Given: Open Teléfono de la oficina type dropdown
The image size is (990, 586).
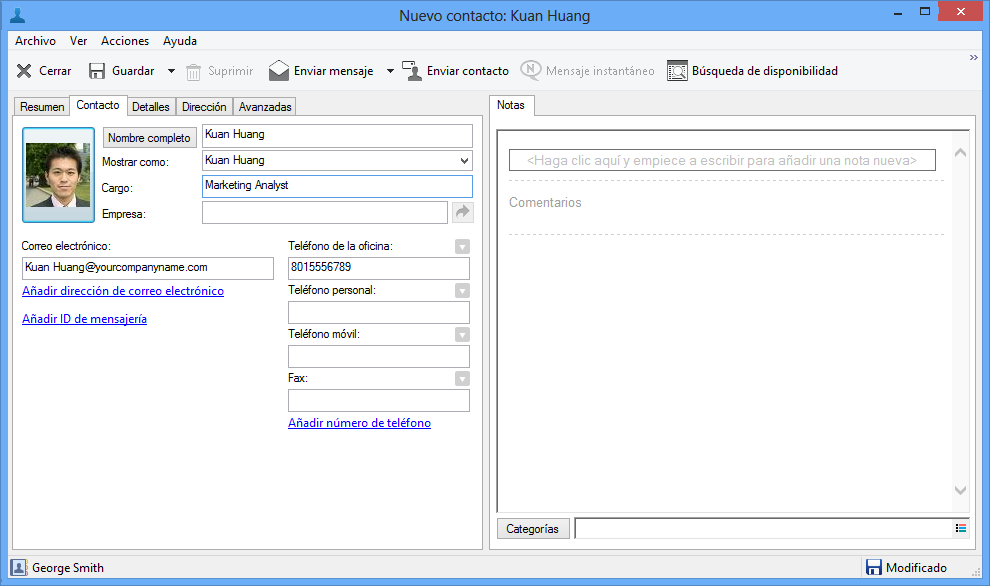Looking at the screenshot, I should (x=462, y=247).
